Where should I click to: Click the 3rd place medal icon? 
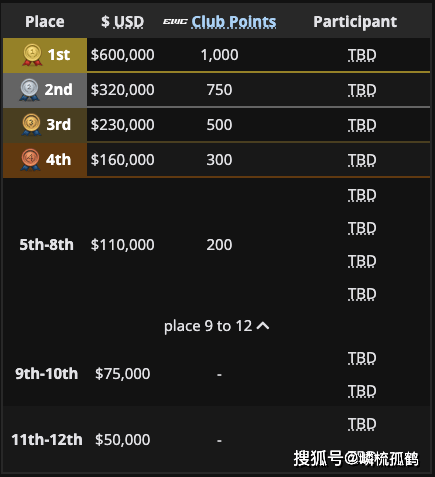point(31,125)
